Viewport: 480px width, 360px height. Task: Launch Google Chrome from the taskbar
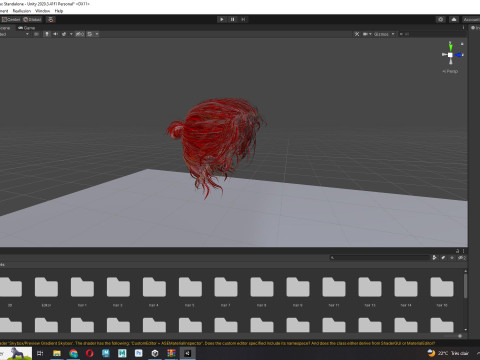73,353
